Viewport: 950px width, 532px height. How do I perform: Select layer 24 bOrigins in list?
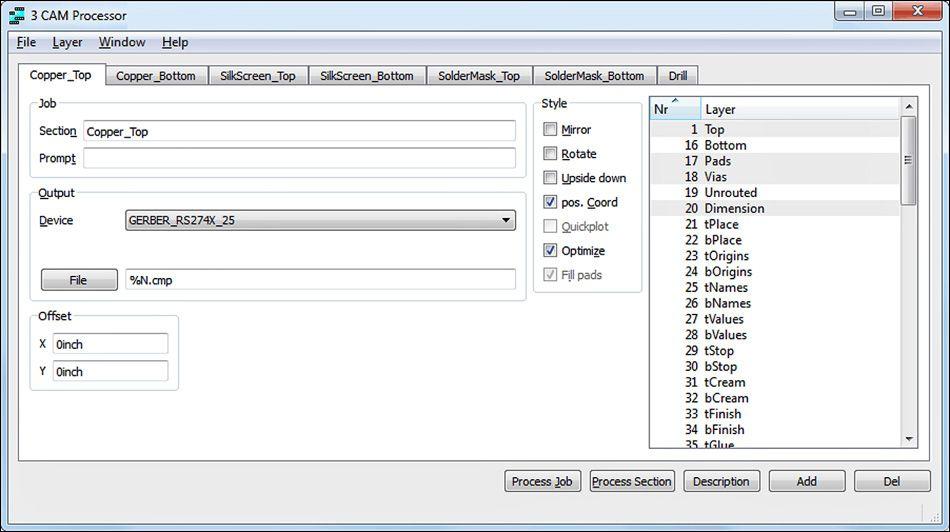(776, 271)
